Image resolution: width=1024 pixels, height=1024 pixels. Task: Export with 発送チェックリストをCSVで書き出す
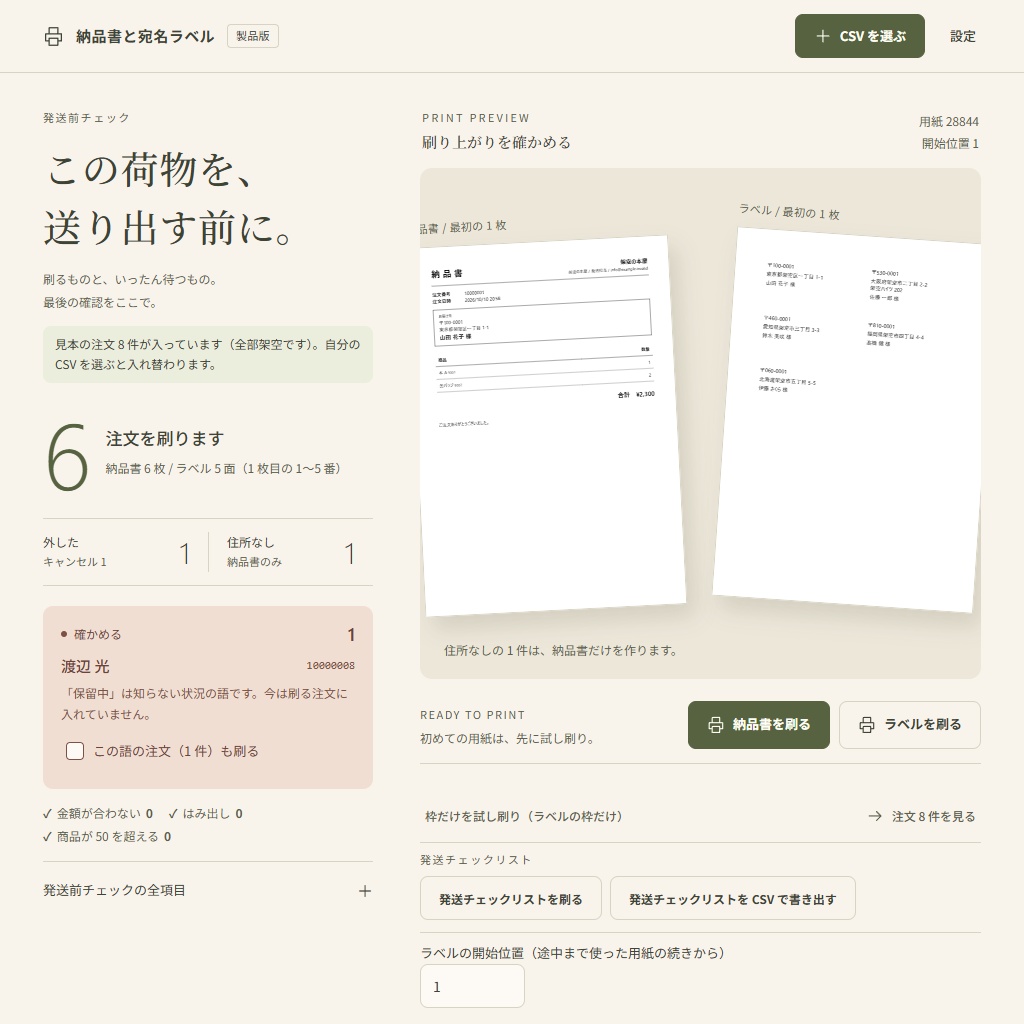click(x=733, y=899)
